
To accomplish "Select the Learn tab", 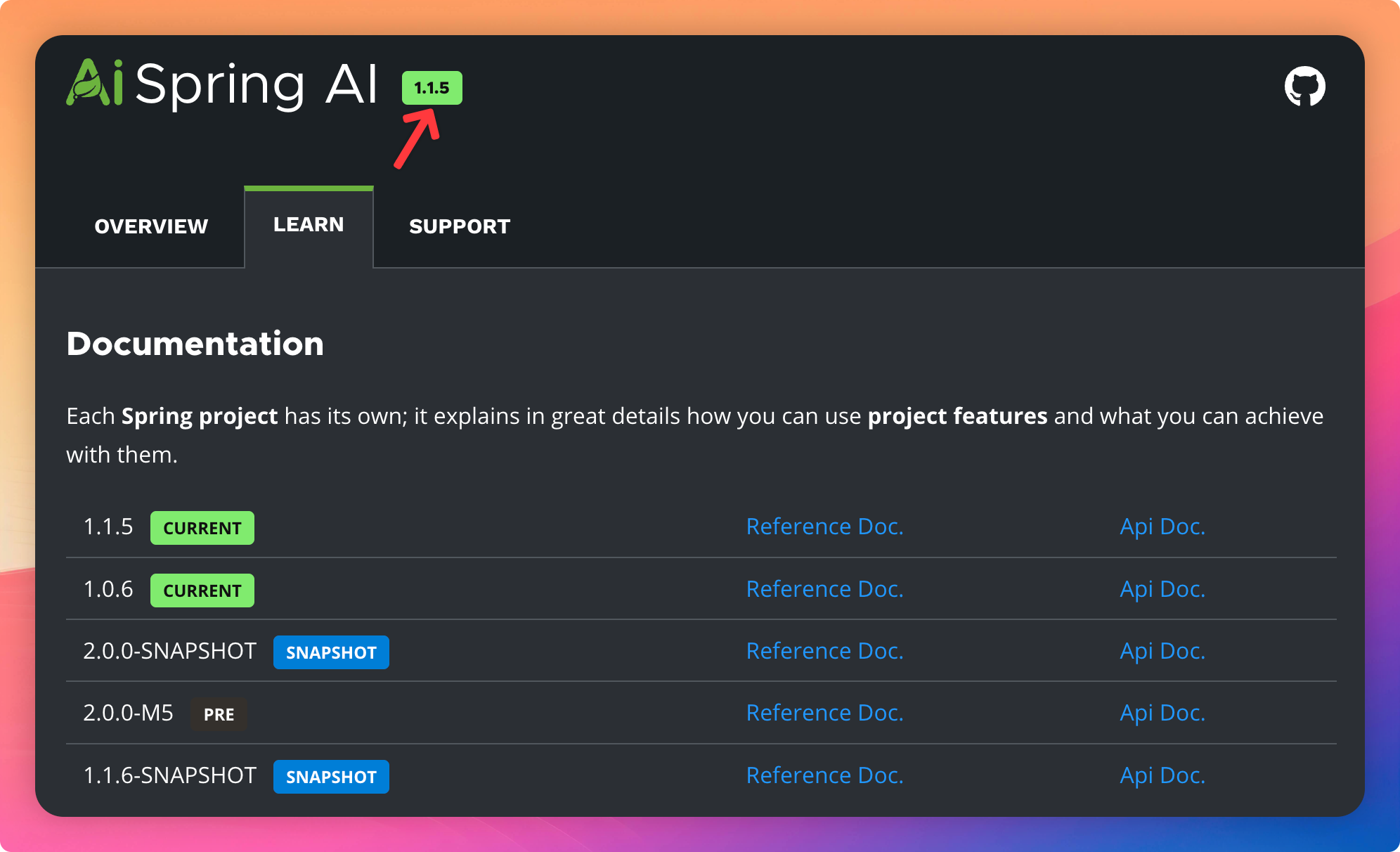I will tap(309, 225).
